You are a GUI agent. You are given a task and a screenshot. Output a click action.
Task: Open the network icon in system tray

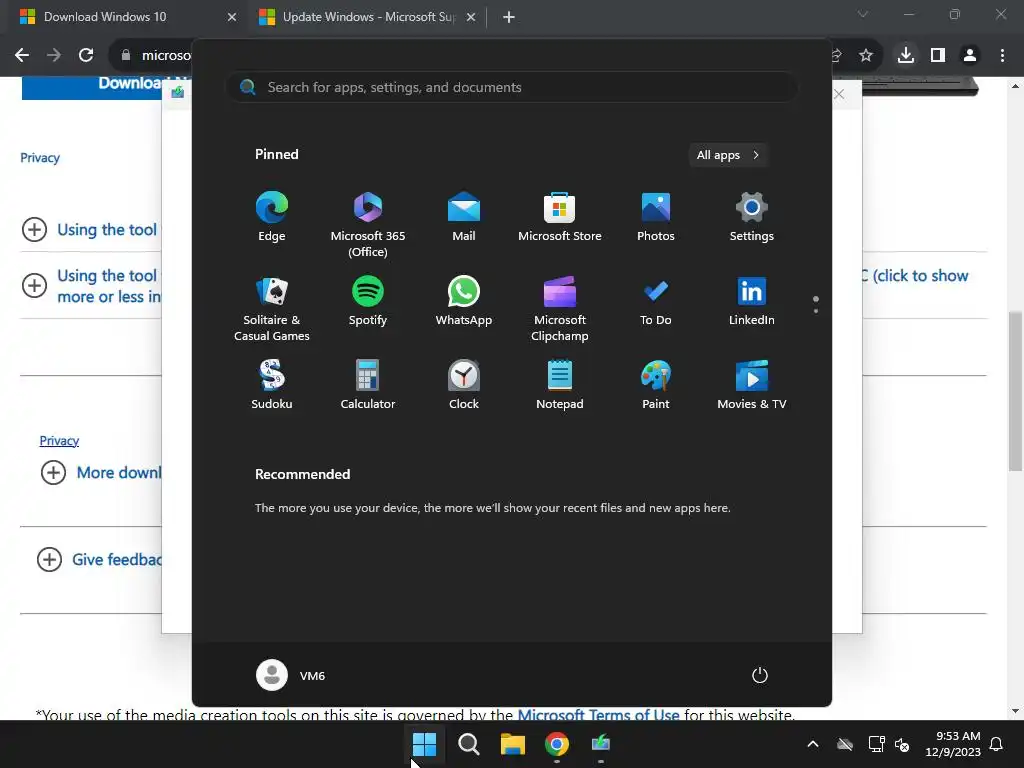click(x=876, y=744)
